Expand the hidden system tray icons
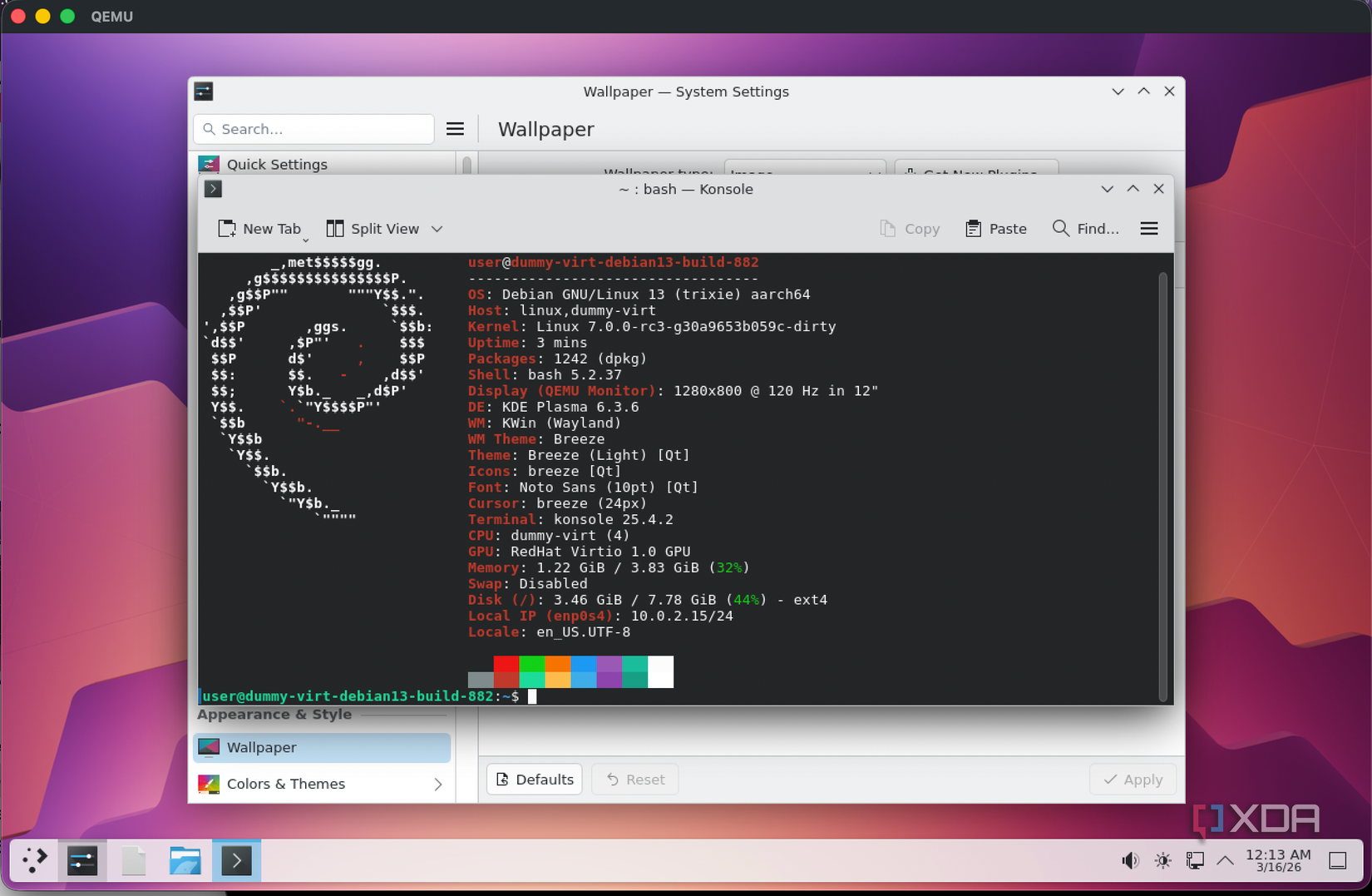The width and height of the screenshot is (1372, 896). tap(1225, 860)
